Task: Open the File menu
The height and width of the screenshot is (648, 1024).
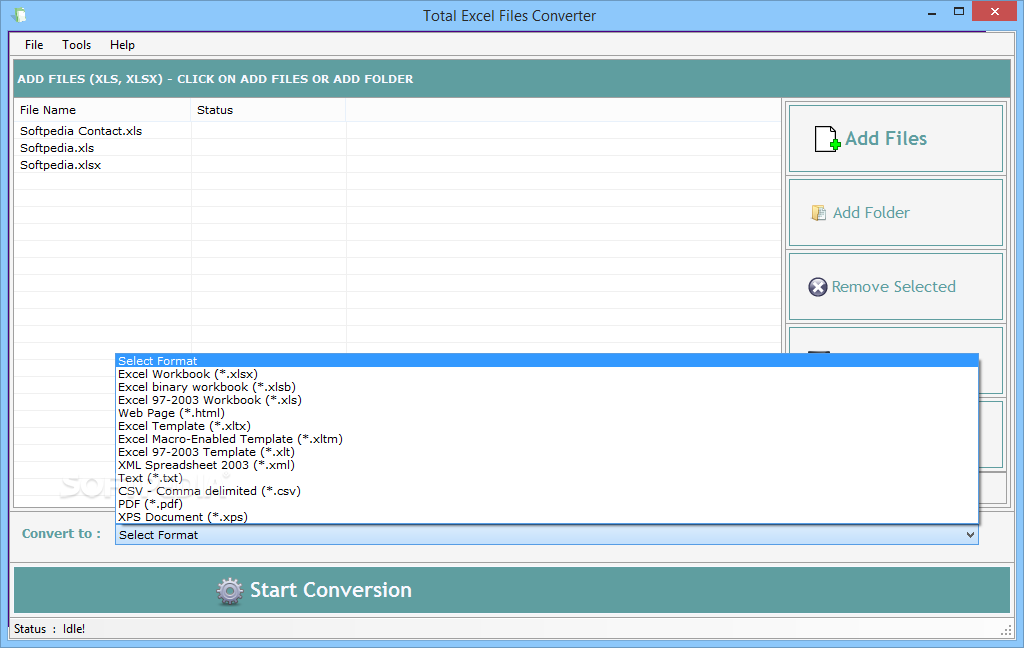Action: pos(34,44)
